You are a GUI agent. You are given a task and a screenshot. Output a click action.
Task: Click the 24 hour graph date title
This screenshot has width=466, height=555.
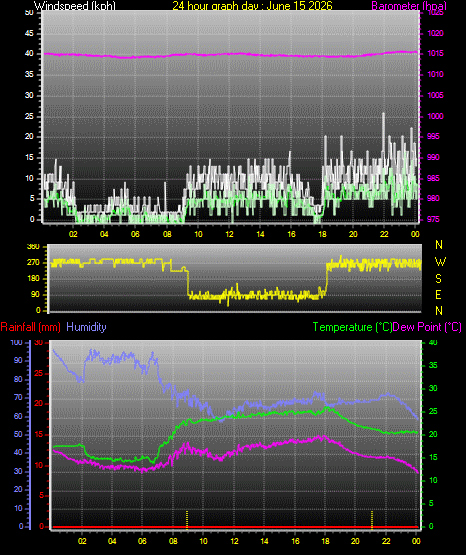(252, 5)
